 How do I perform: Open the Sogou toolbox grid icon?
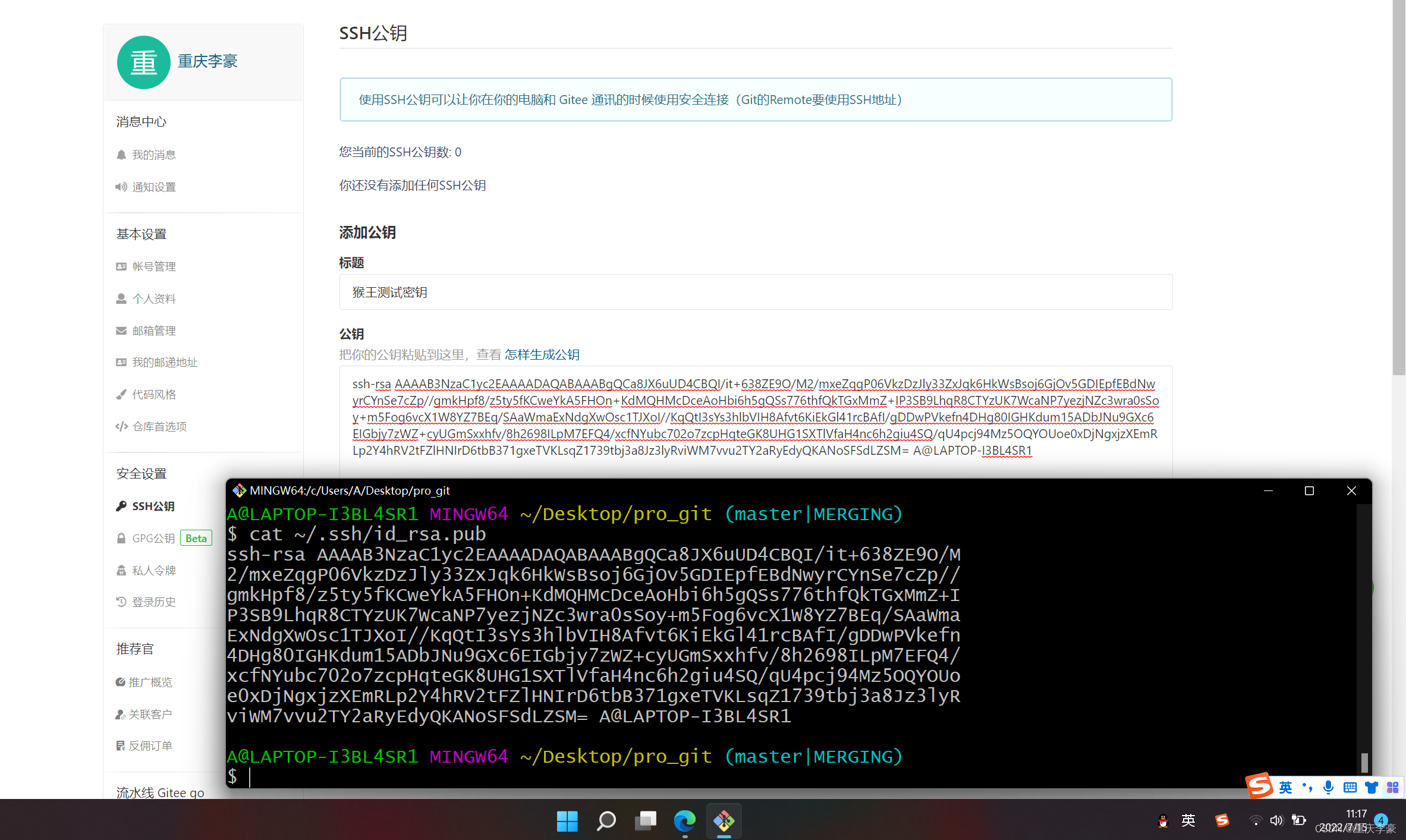click(1392, 788)
